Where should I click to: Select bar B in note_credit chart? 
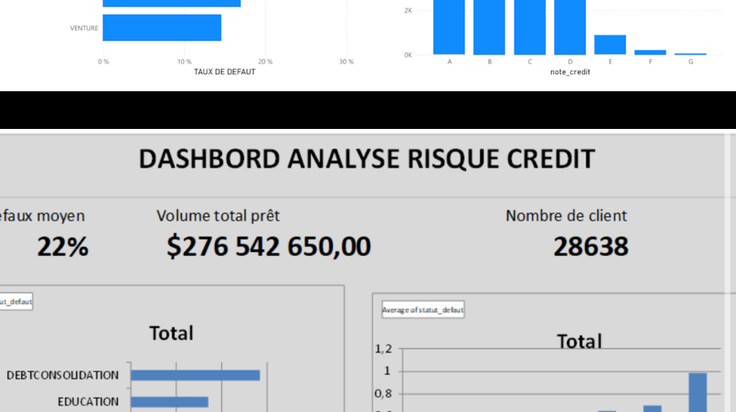point(489,27)
